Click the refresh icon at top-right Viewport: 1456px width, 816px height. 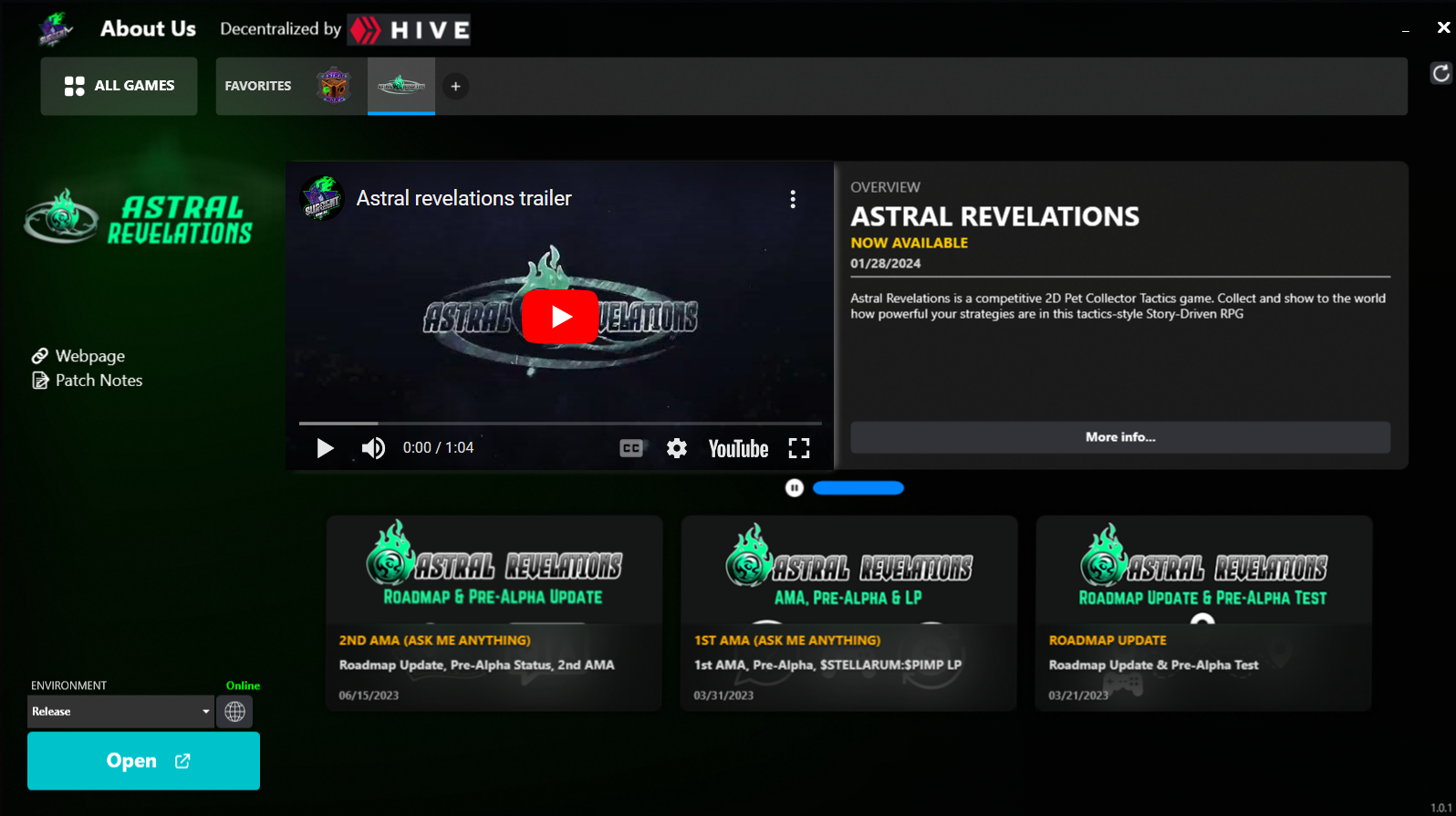(x=1440, y=73)
